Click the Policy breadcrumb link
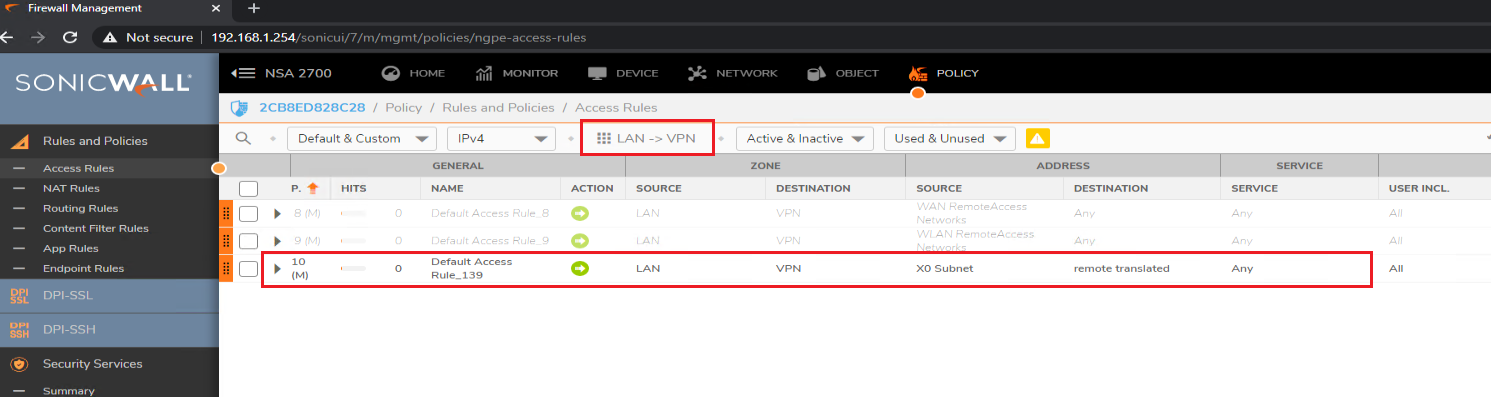This screenshot has width=1495, height=402. point(403,107)
